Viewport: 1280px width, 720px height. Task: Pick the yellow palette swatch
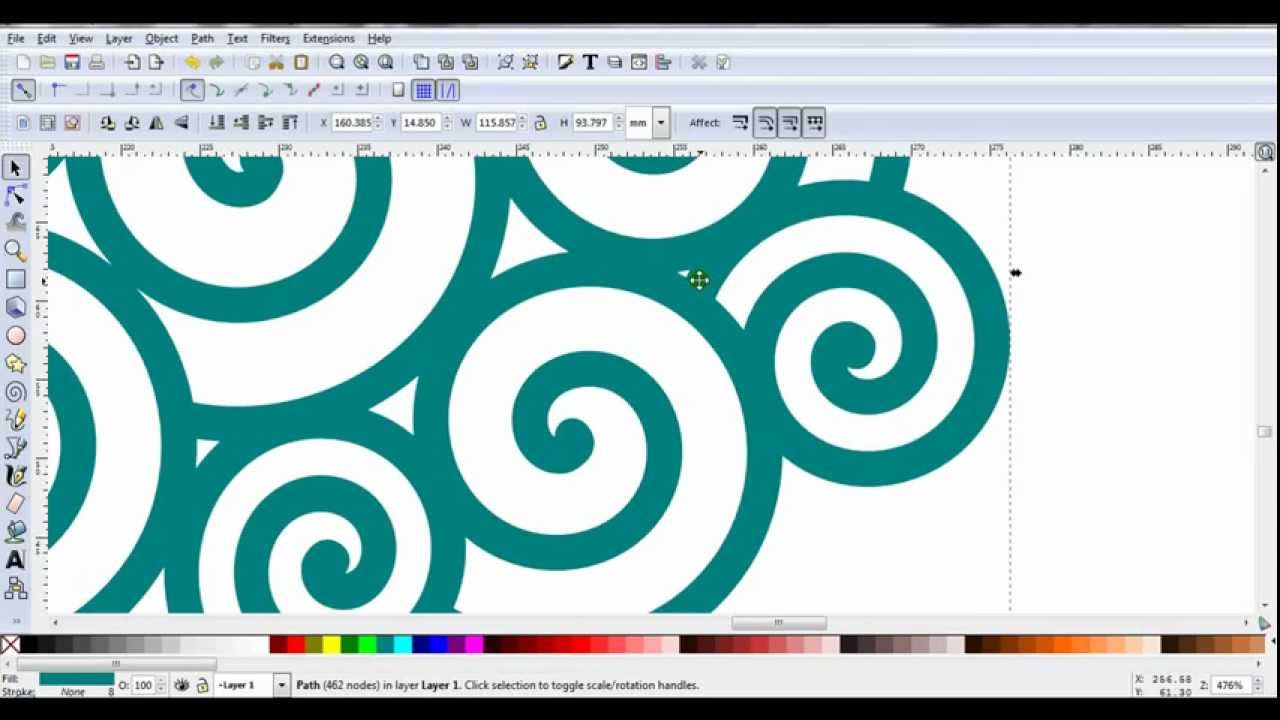pyautogui.click(x=331, y=645)
